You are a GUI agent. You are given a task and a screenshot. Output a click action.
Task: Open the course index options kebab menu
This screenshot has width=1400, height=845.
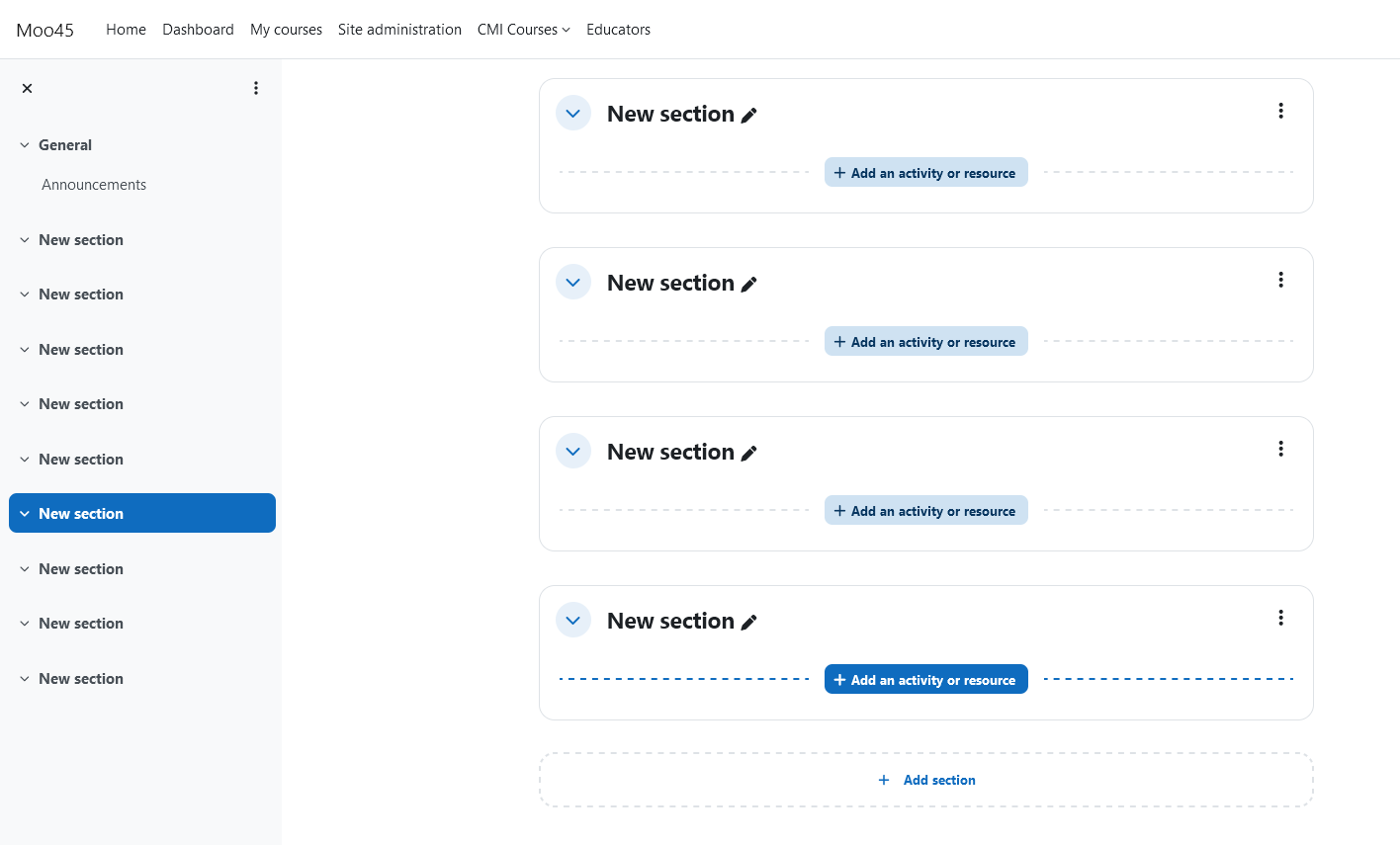coord(256,88)
